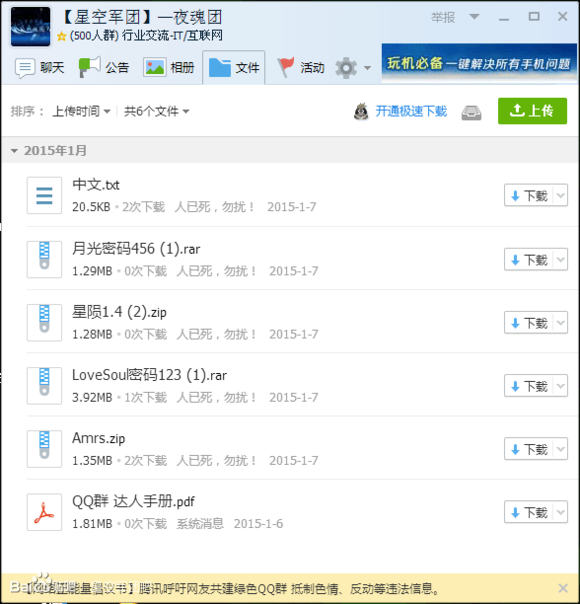Expand download options for 月光密码456 (1).rar
Viewport: 580px width, 604px height.
pos(561,259)
